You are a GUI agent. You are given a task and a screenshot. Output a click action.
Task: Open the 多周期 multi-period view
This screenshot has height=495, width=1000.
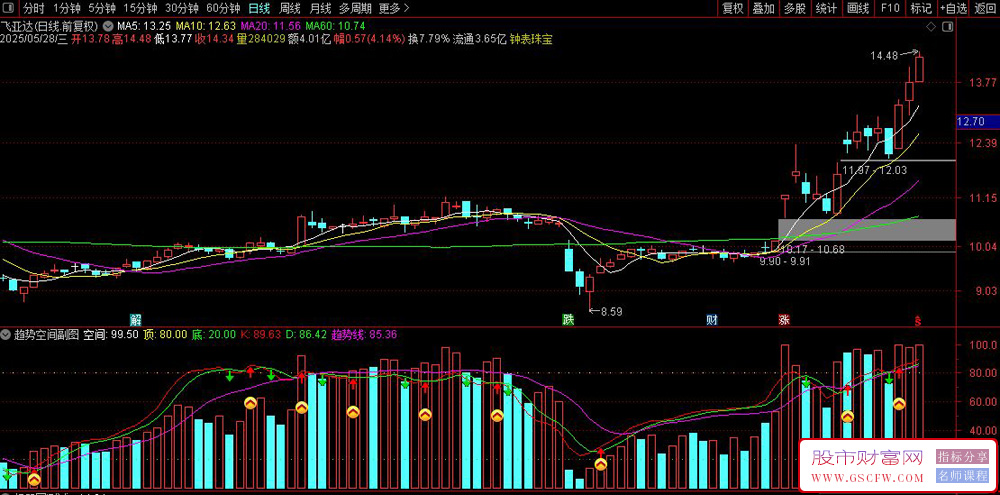355,8
